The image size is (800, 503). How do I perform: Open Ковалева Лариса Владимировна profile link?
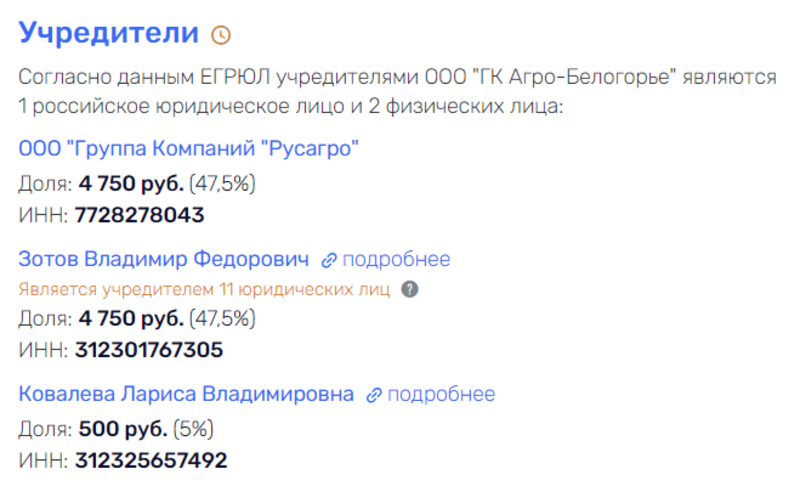[186, 394]
